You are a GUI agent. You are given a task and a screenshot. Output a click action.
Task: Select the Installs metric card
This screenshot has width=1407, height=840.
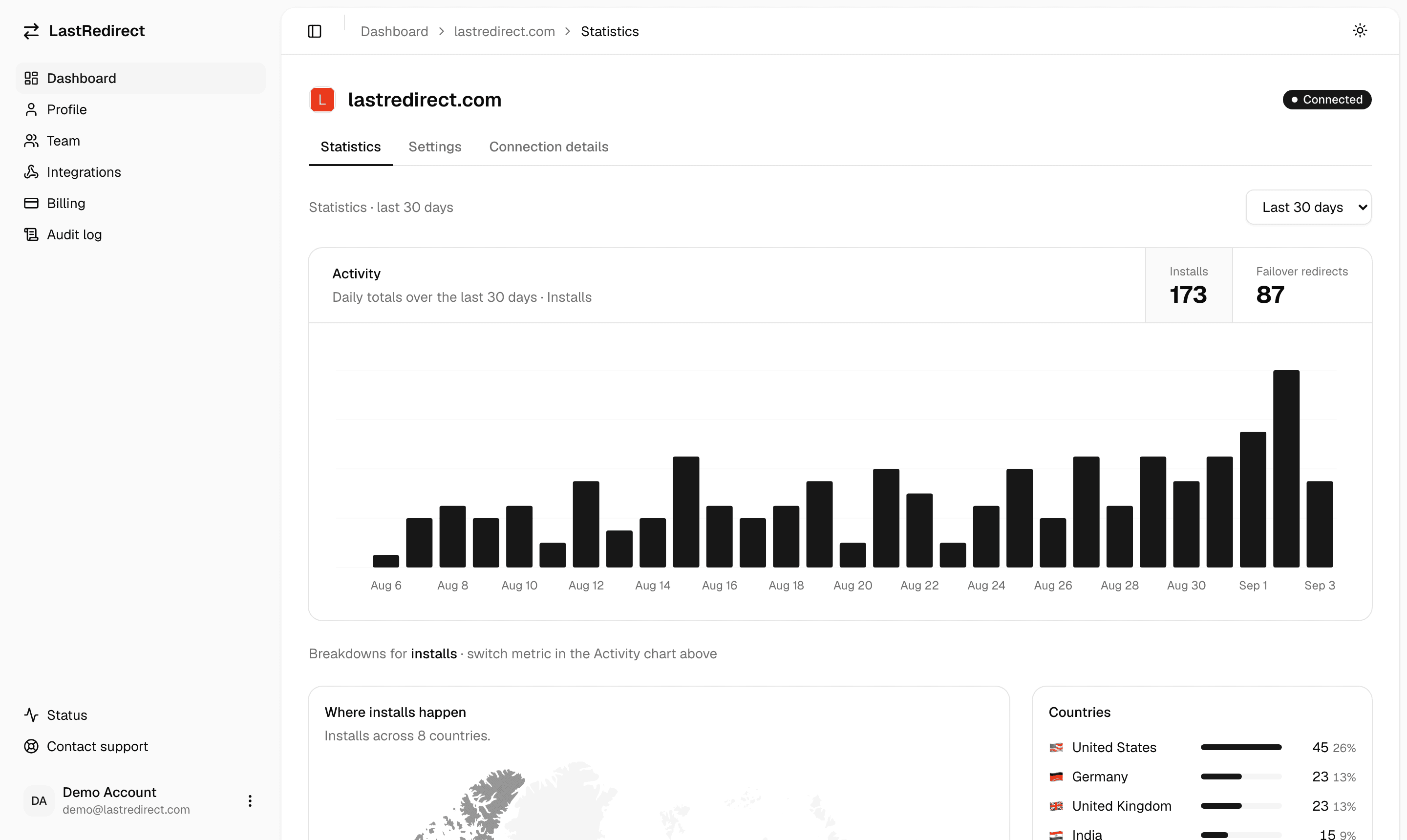[x=1189, y=285]
